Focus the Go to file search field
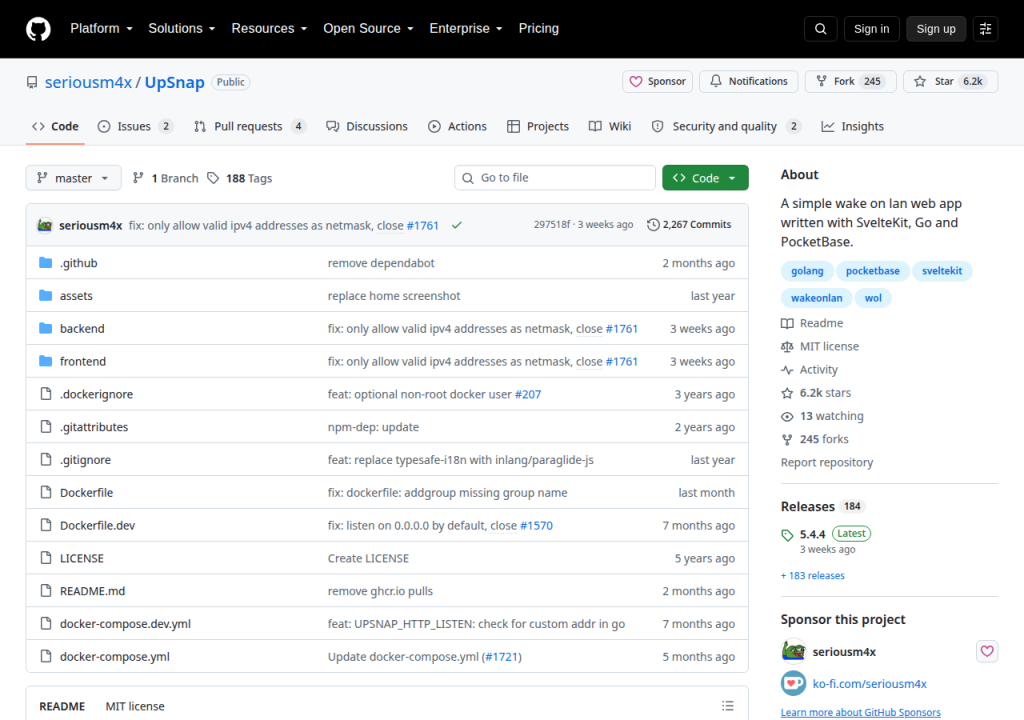 (x=554, y=178)
